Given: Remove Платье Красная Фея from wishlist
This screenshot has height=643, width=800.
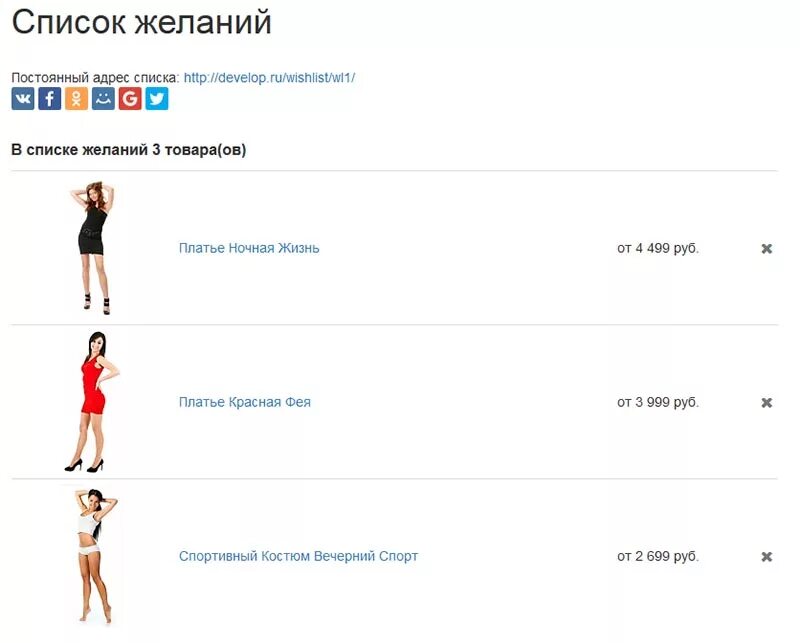Looking at the screenshot, I should [x=766, y=403].
